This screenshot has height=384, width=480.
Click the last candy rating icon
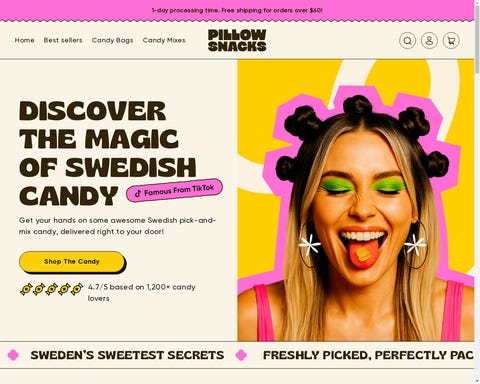(77, 289)
